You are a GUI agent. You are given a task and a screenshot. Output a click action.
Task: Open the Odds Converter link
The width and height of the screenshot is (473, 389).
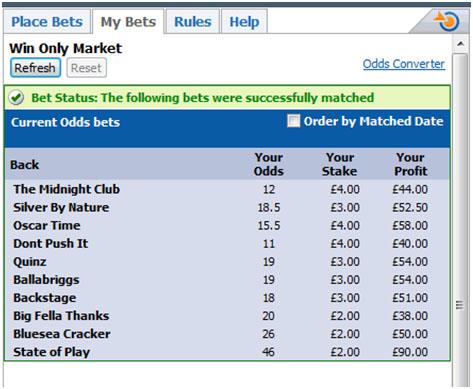(404, 64)
